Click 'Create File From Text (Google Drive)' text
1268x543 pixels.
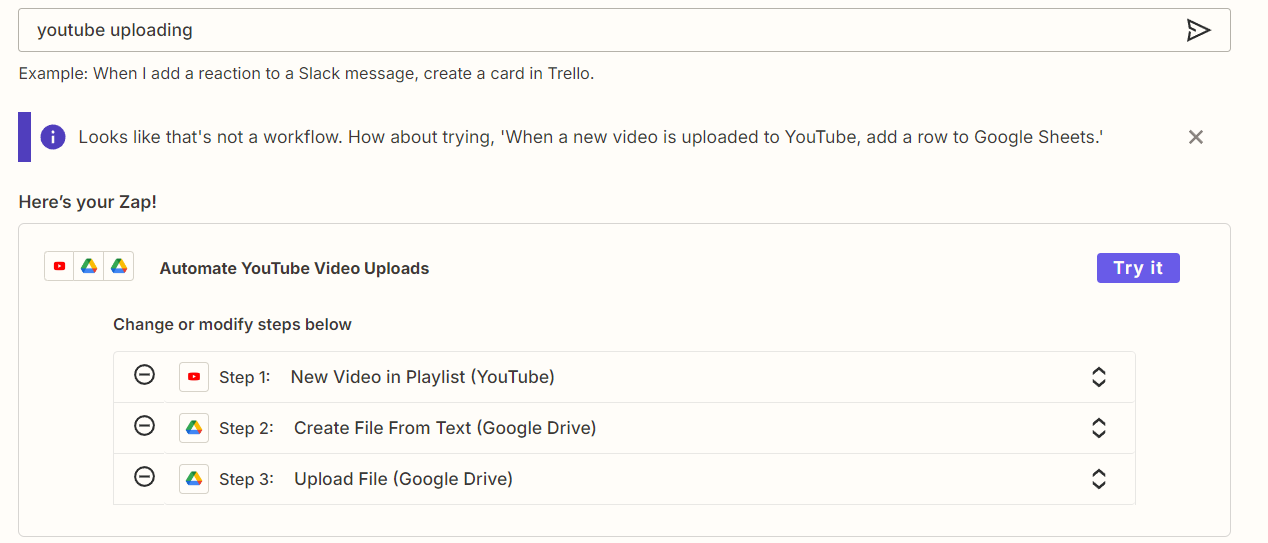[x=445, y=428]
